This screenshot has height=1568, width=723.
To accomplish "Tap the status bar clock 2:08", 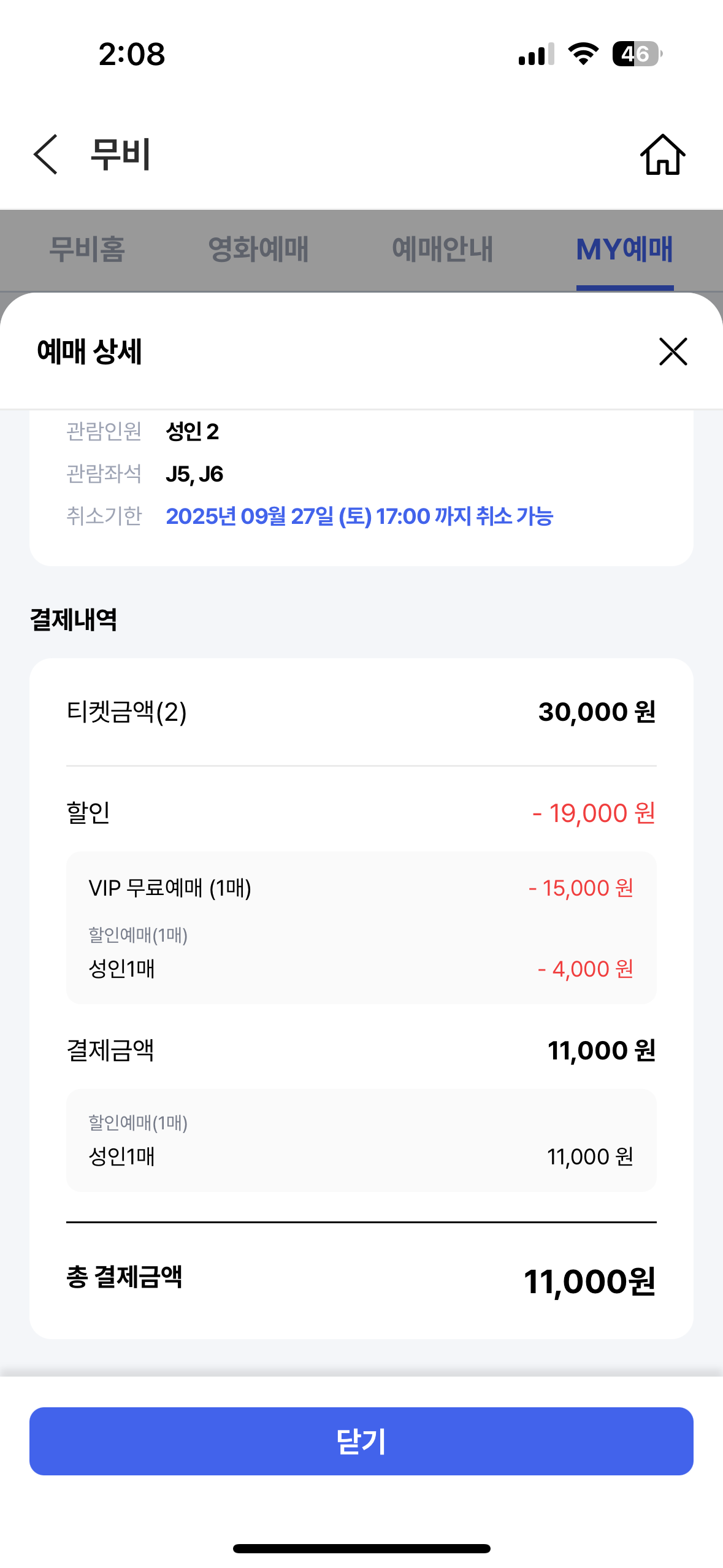I will coord(132,54).
